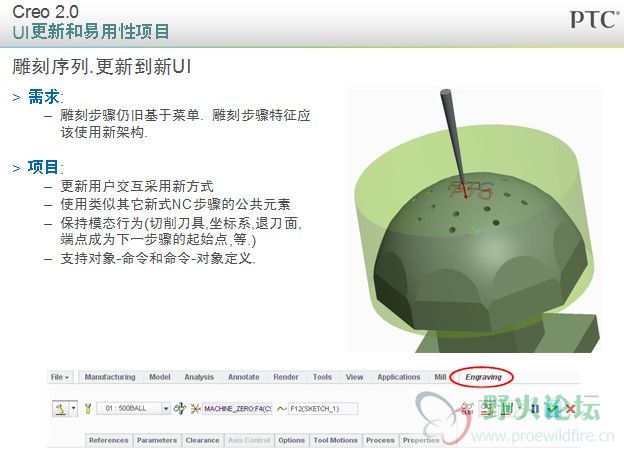The width and height of the screenshot is (624, 454).
Task: Switch to the Model tab
Action: pos(160,377)
